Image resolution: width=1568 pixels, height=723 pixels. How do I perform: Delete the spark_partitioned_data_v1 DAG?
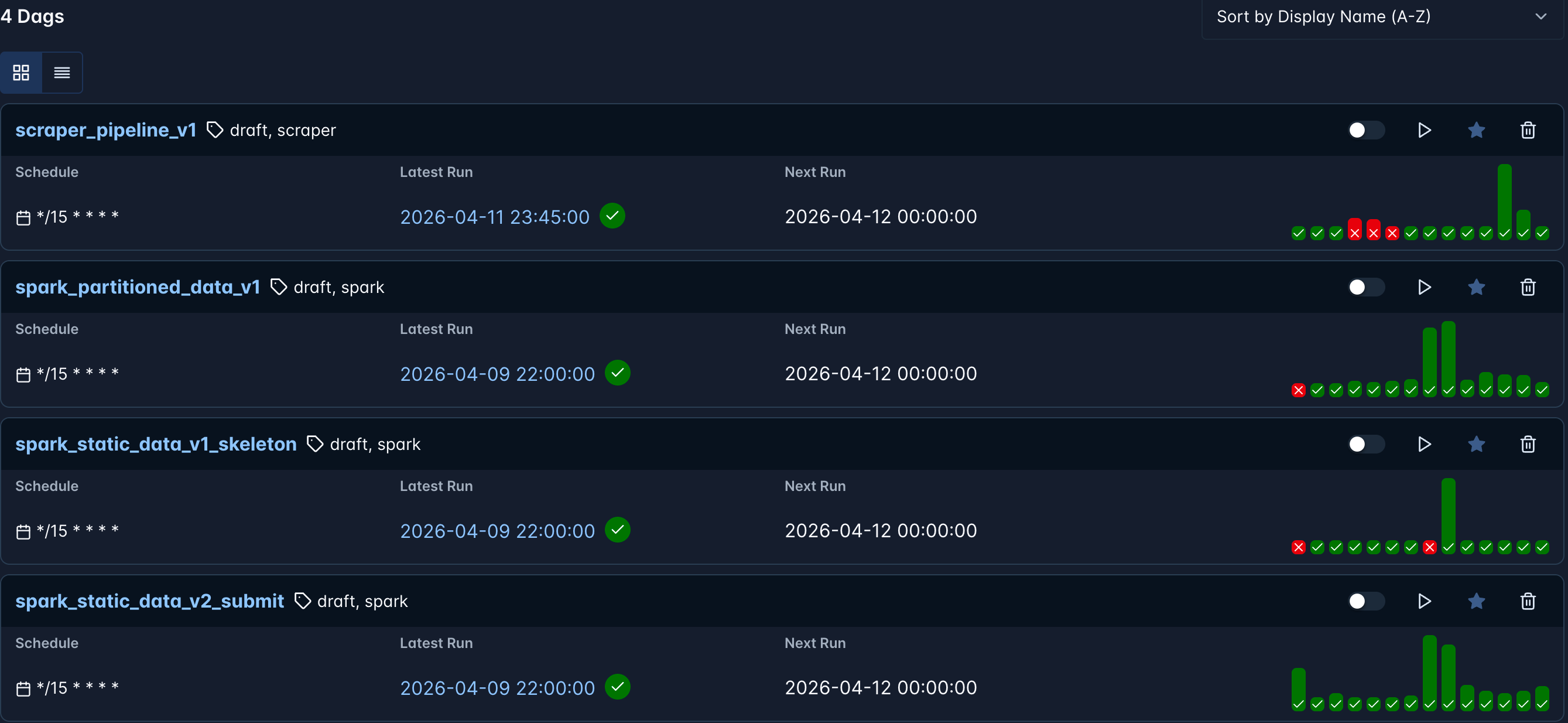[x=1527, y=288]
